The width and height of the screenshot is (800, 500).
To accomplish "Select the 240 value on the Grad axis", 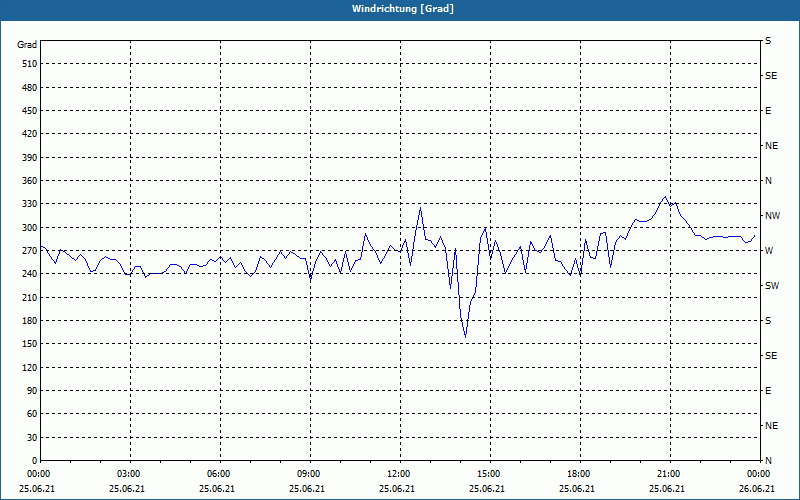I will 30,274.
